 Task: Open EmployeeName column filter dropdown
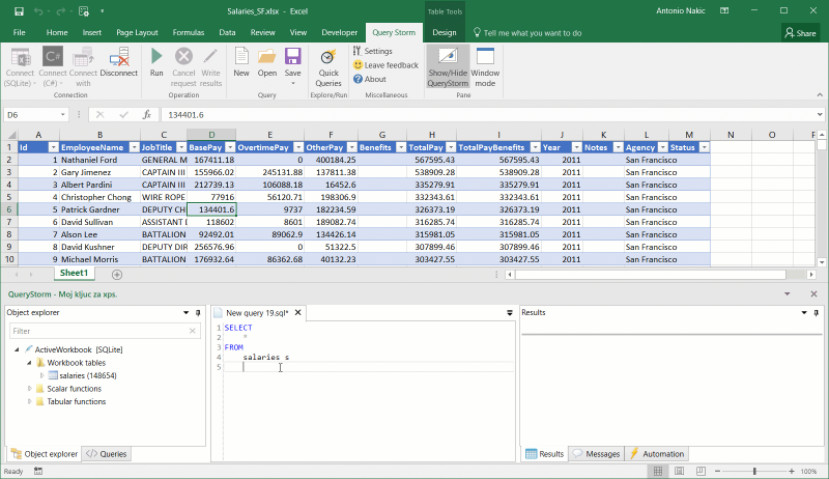(x=133, y=148)
